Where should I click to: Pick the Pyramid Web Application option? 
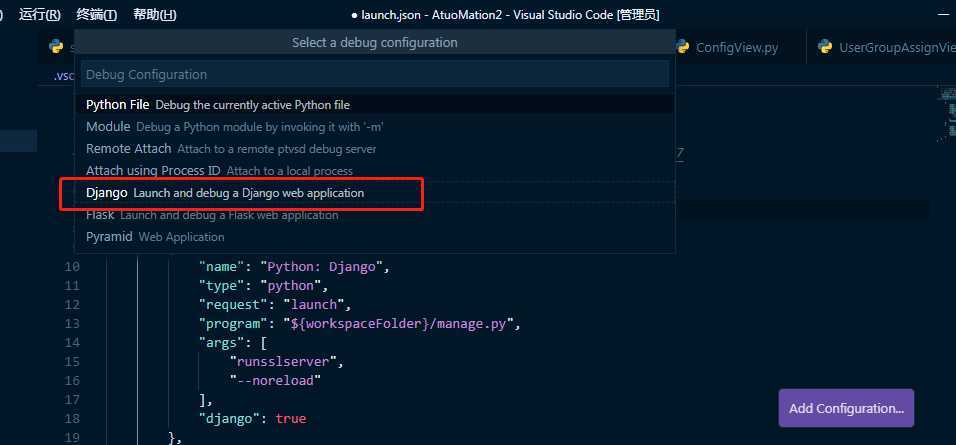coord(374,237)
